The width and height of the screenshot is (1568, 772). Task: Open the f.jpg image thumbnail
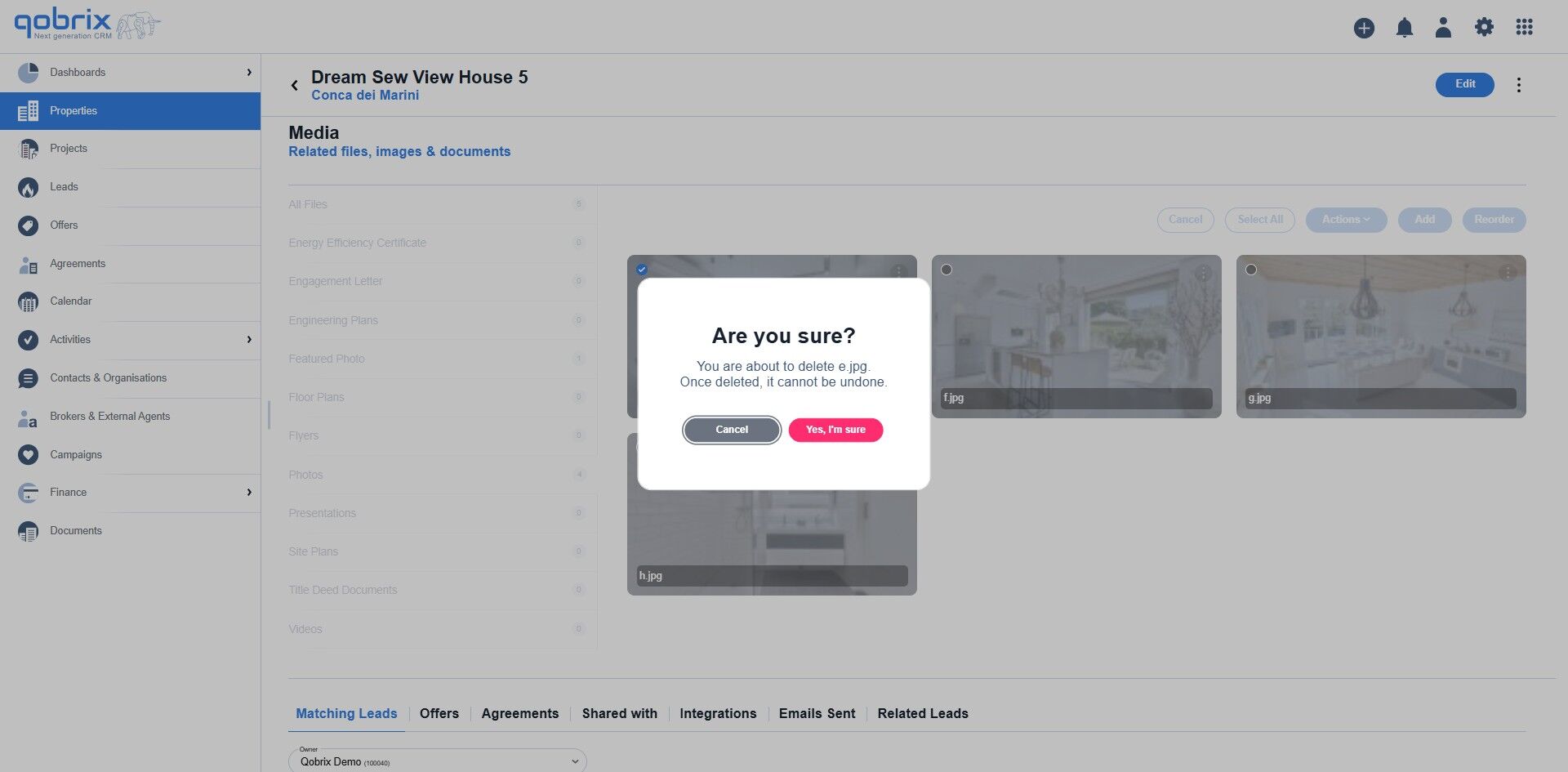click(x=1076, y=337)
